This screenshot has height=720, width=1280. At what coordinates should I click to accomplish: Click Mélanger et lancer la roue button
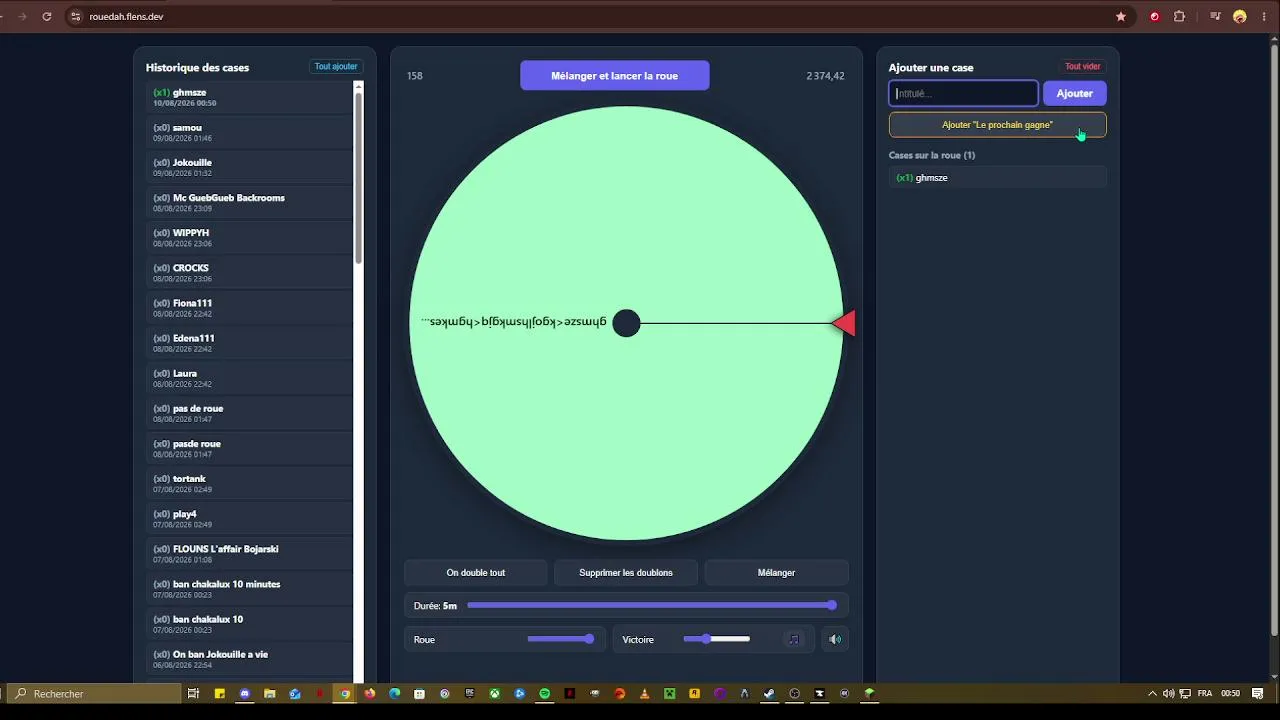click(x=615, y=75)
